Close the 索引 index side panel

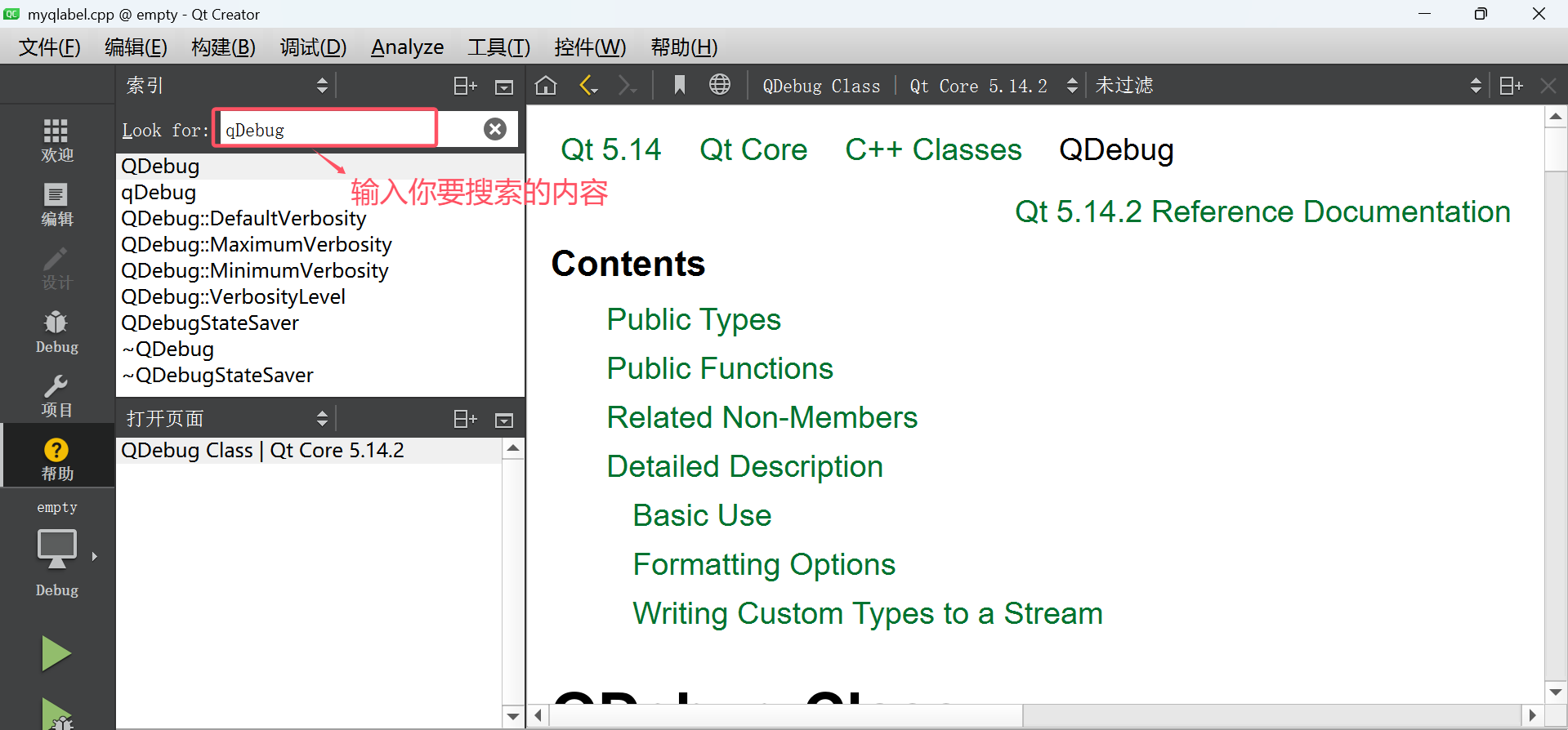point(504,87)
